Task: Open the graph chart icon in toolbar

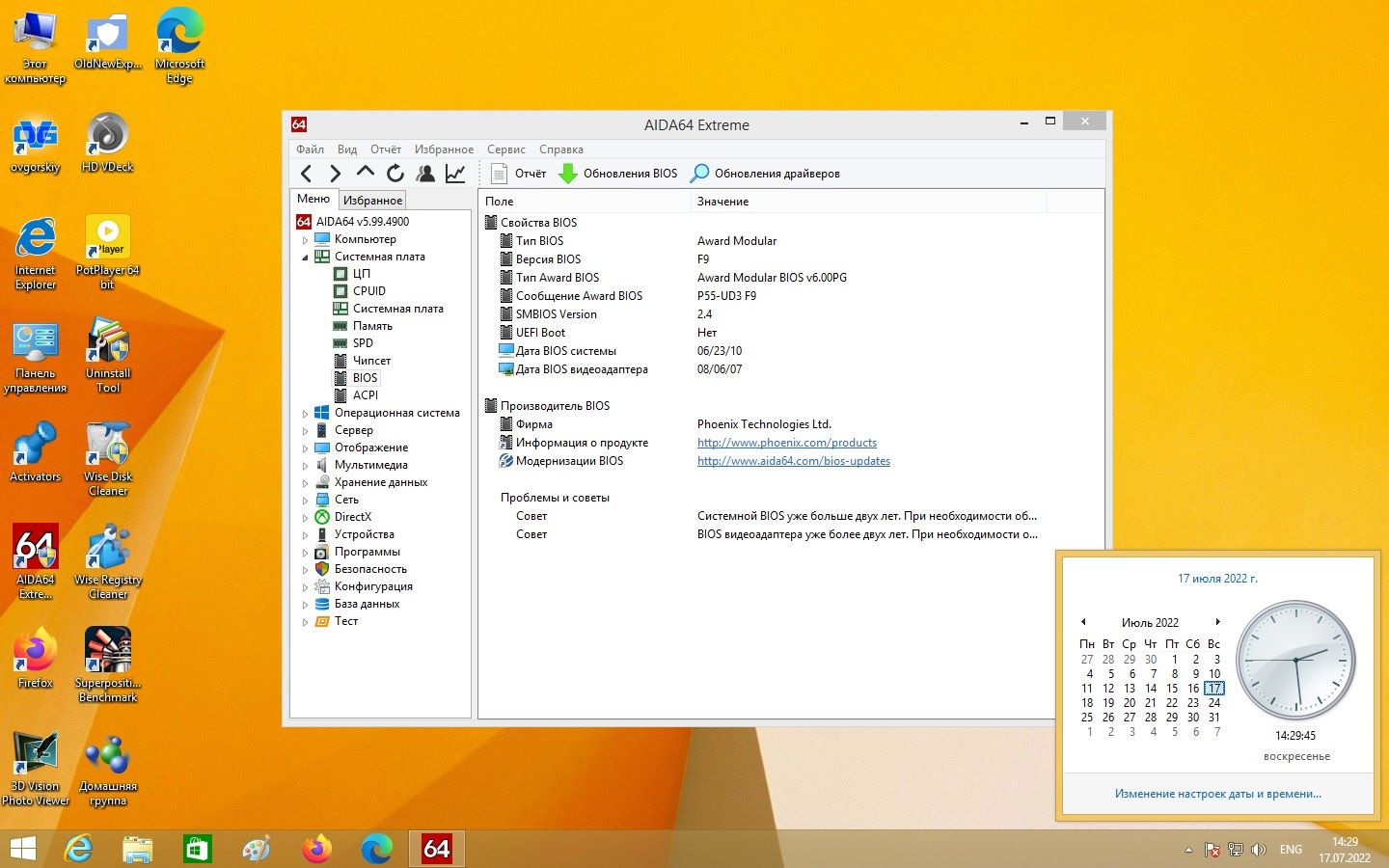Action: (455, 174)
